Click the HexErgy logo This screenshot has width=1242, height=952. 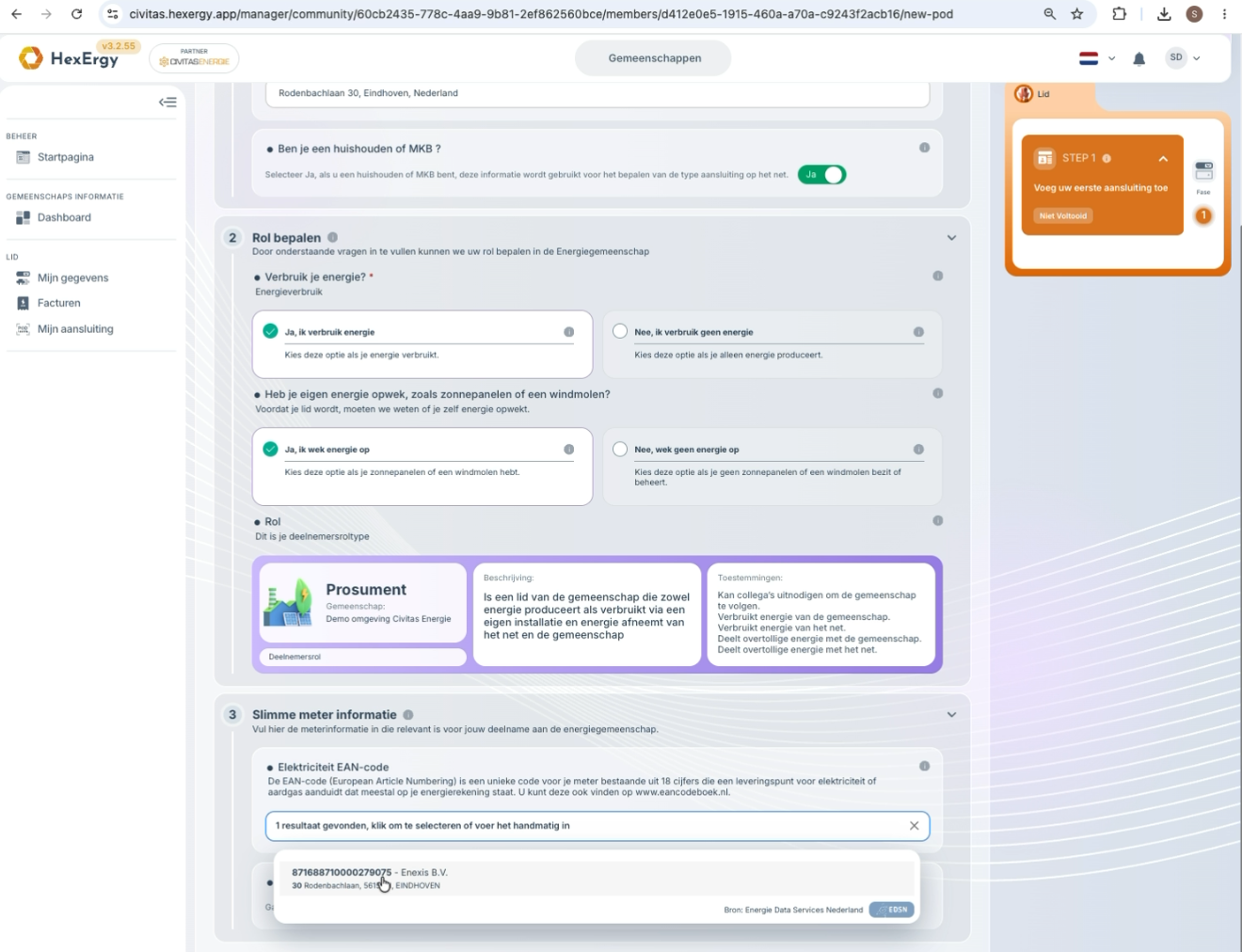[x=69, y=58]
